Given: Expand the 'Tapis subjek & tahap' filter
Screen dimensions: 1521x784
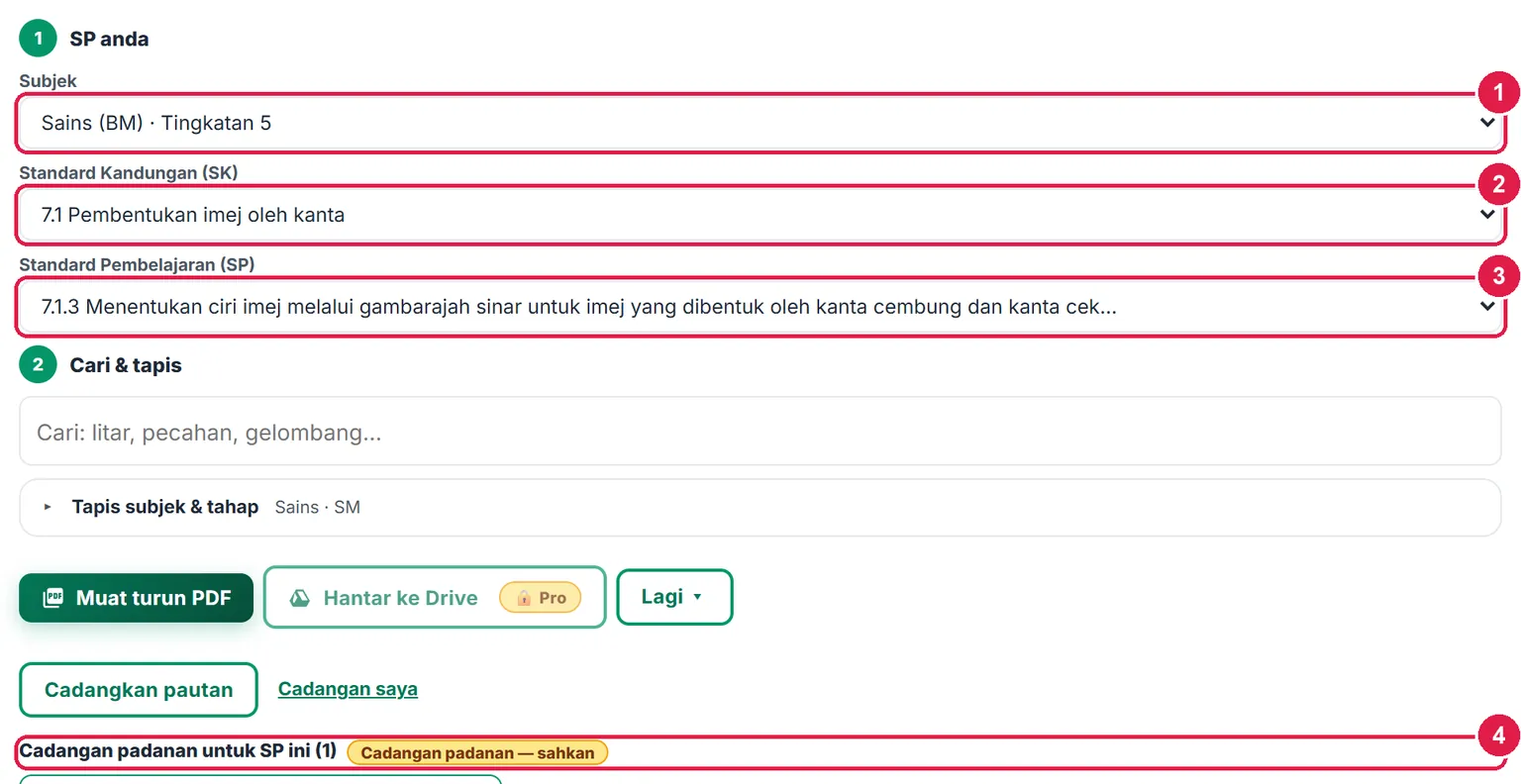Looking at the screenshot, I should (760, 508).
